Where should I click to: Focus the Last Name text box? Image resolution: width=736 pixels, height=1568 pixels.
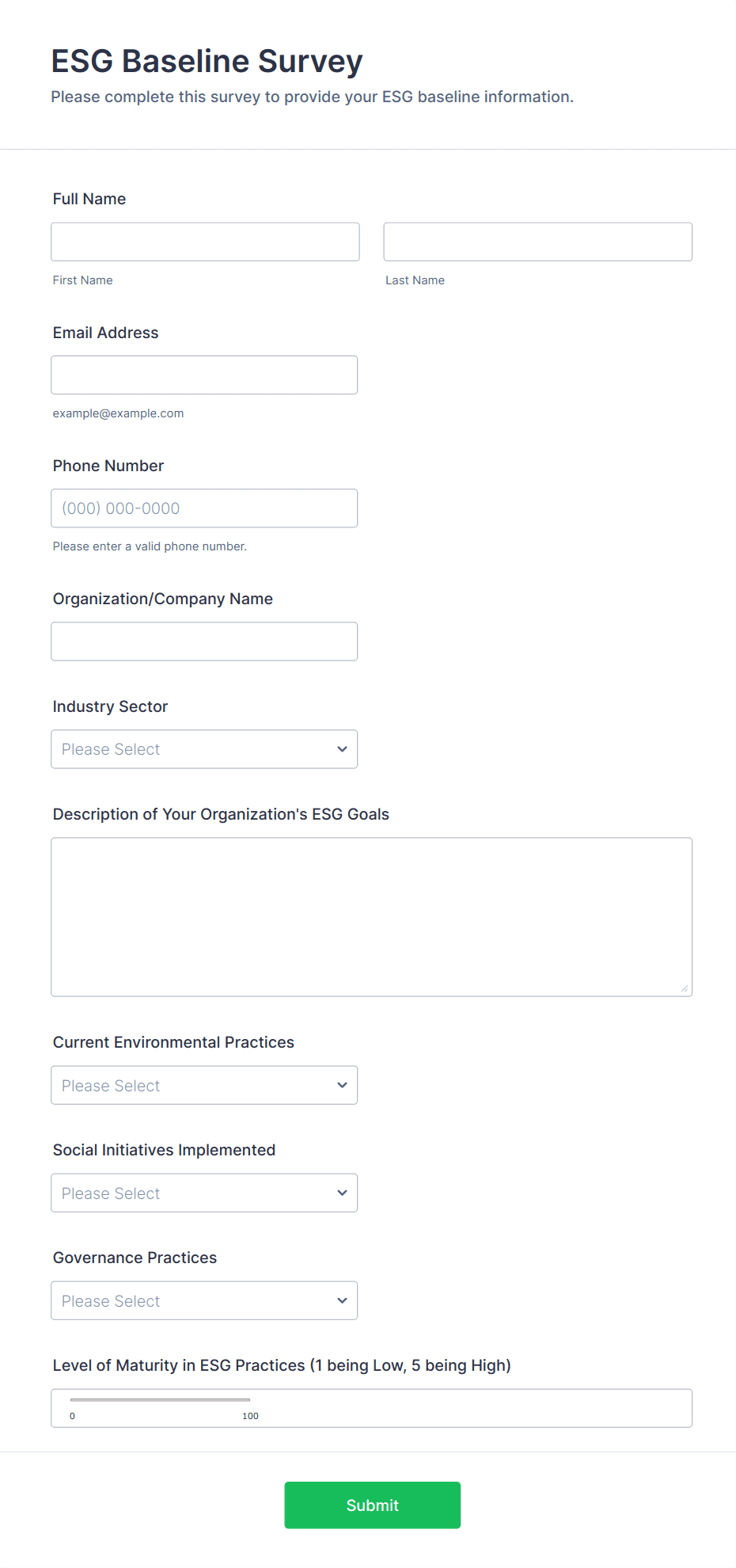(537, 242)
